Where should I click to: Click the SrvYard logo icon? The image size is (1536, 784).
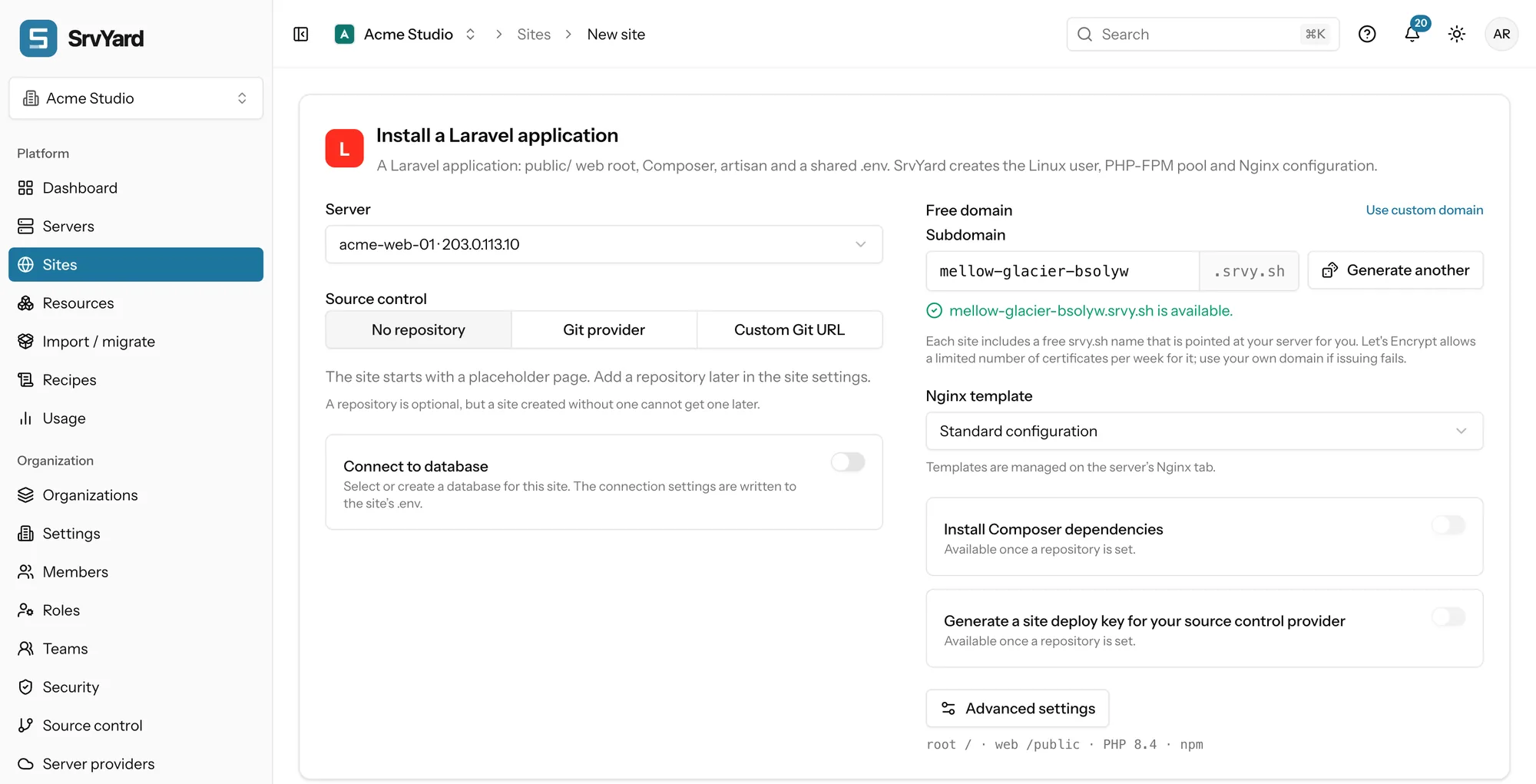(38, 38)
